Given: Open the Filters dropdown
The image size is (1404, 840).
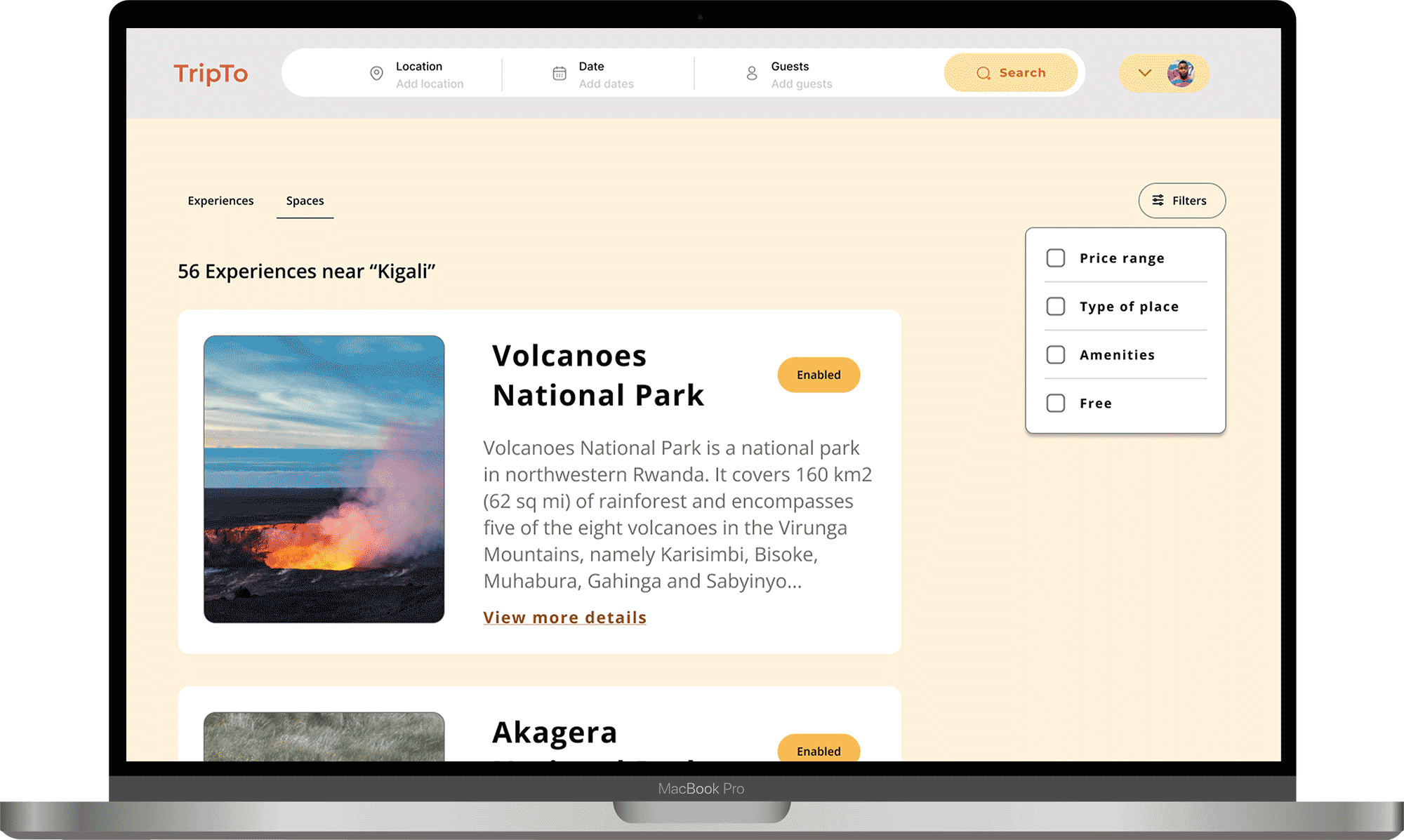Looking at the screenshot, I should (1181, 201).
